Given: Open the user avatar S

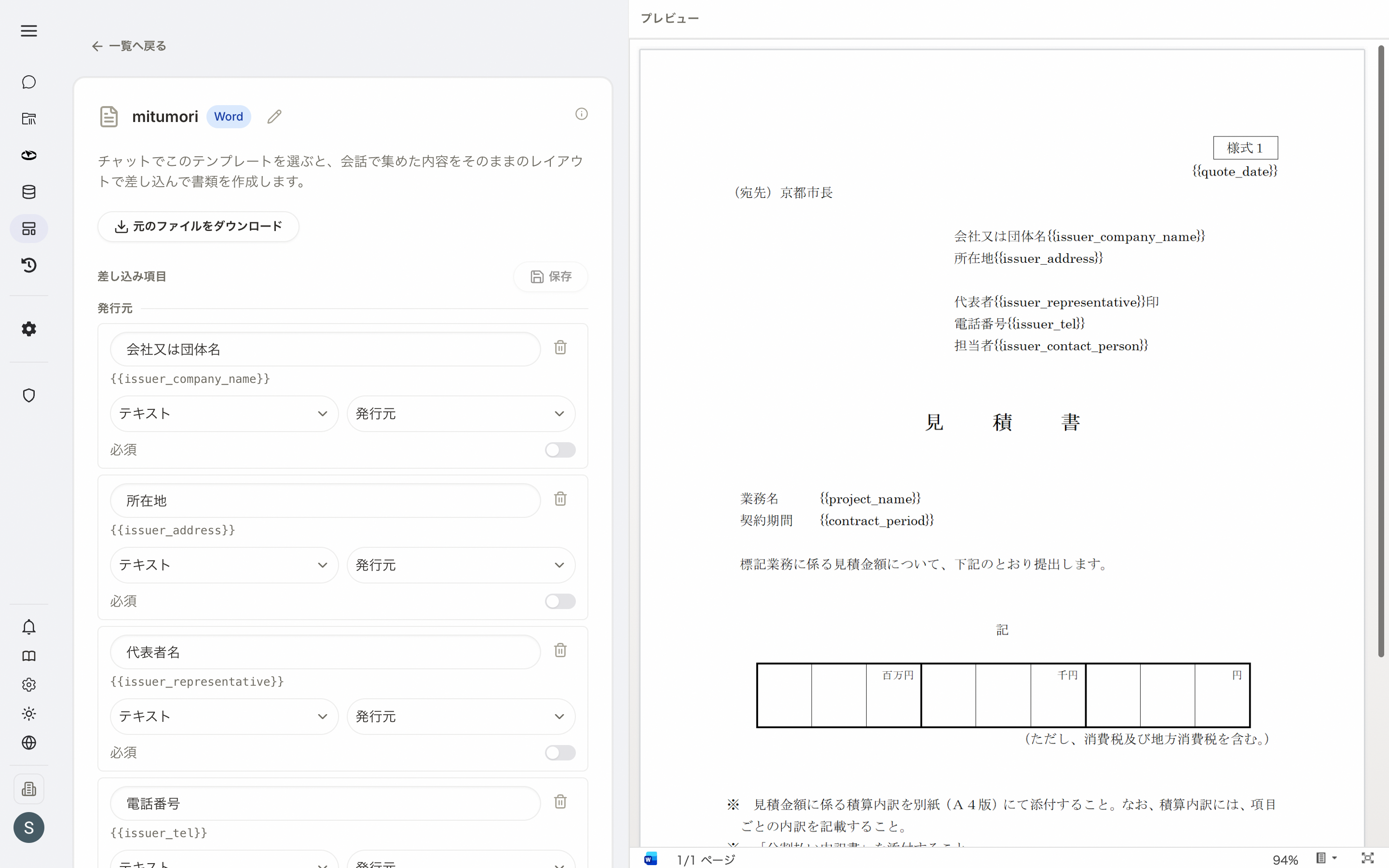Looking at the screenshot, I should [29, 827].
